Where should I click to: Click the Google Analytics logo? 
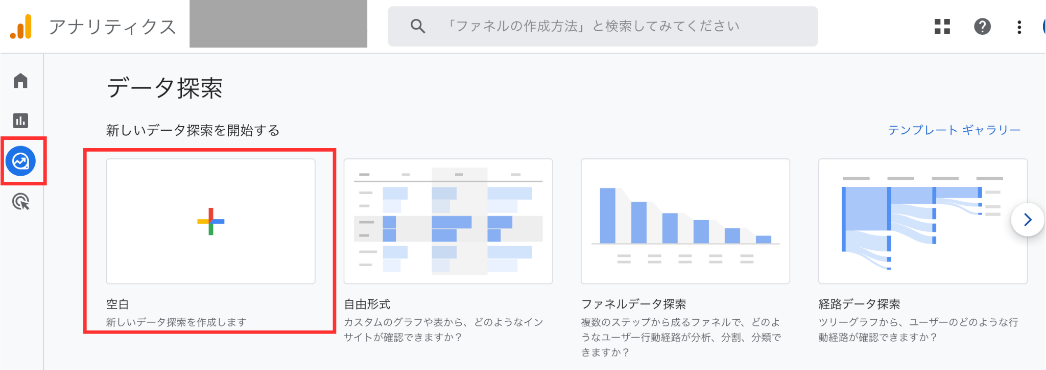21,27
